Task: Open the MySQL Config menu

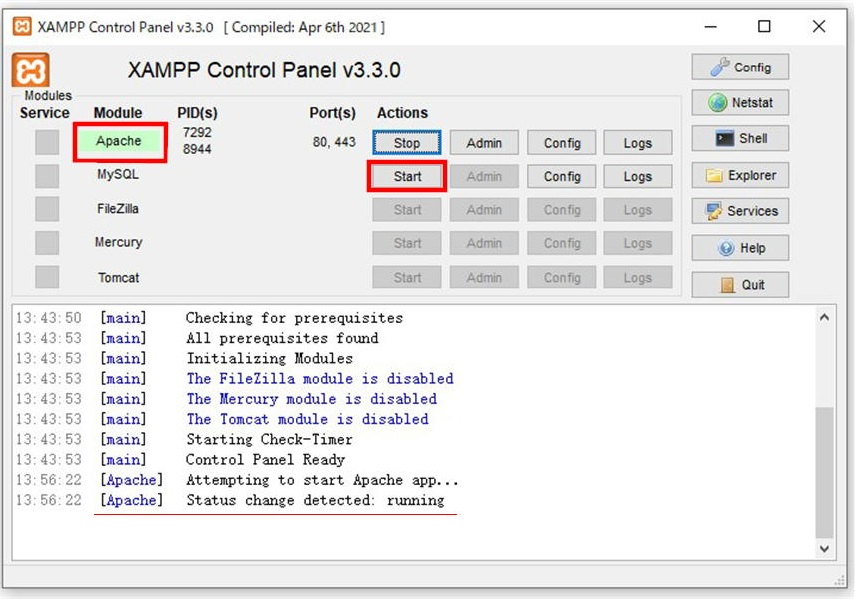Action: [562, 176]
